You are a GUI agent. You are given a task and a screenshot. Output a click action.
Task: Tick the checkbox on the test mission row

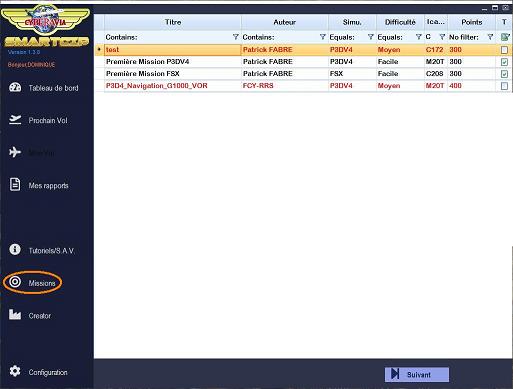tap(504, 50)
